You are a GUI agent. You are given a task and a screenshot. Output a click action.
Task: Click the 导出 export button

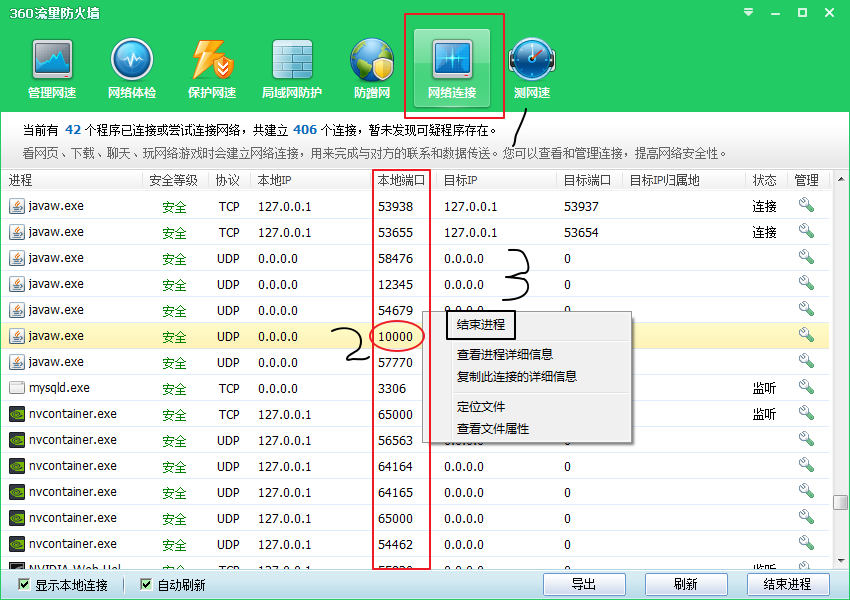(x=584, y=584)
